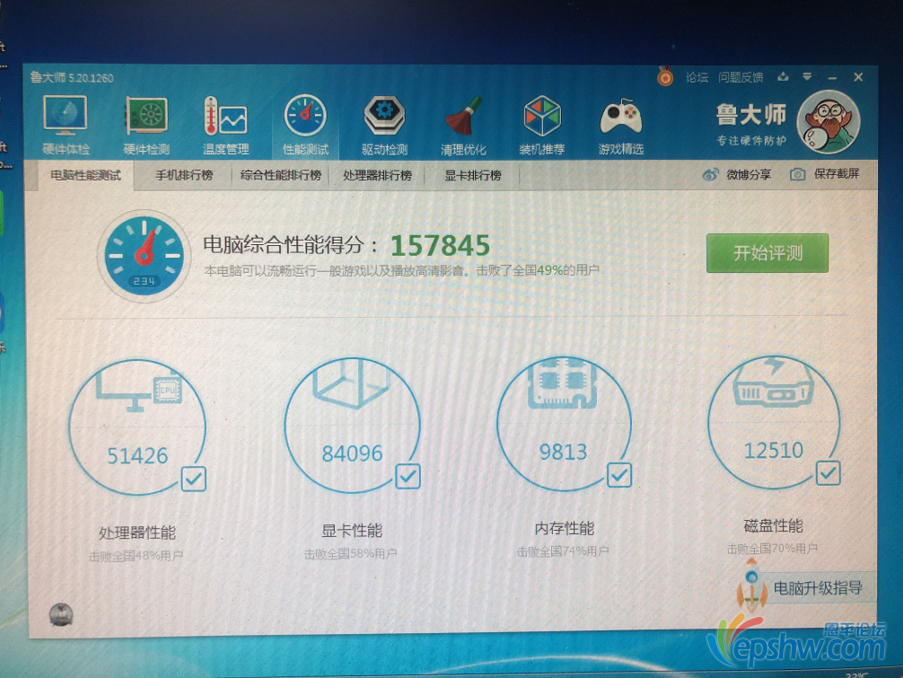Click 微博分享 share link

click(x=748, y=175)
